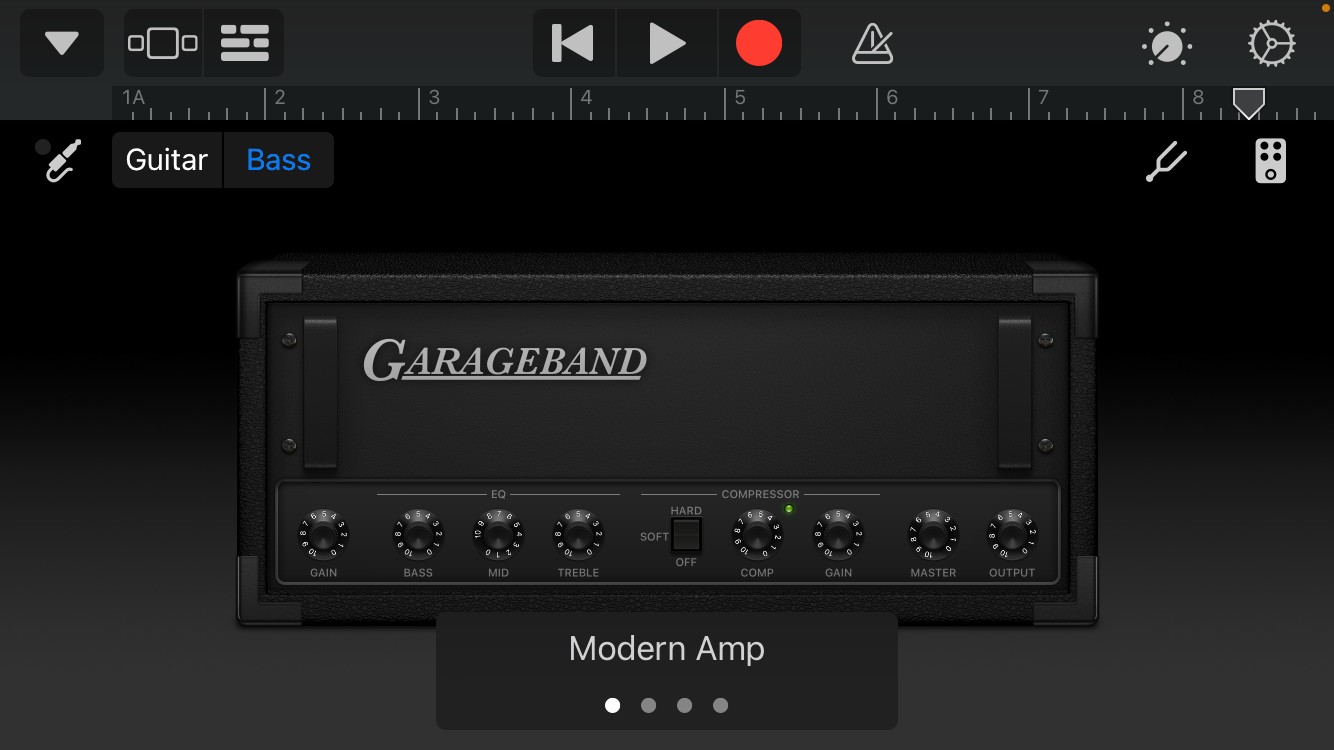Toggle the metronome
This screenshot has height=750, width=1334.
pos(872,44)
